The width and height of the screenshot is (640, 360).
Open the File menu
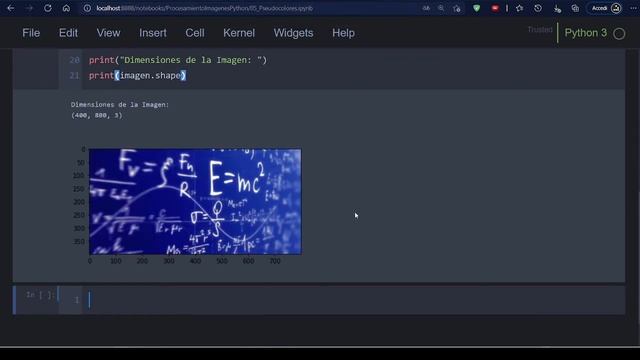coord(31,33)
